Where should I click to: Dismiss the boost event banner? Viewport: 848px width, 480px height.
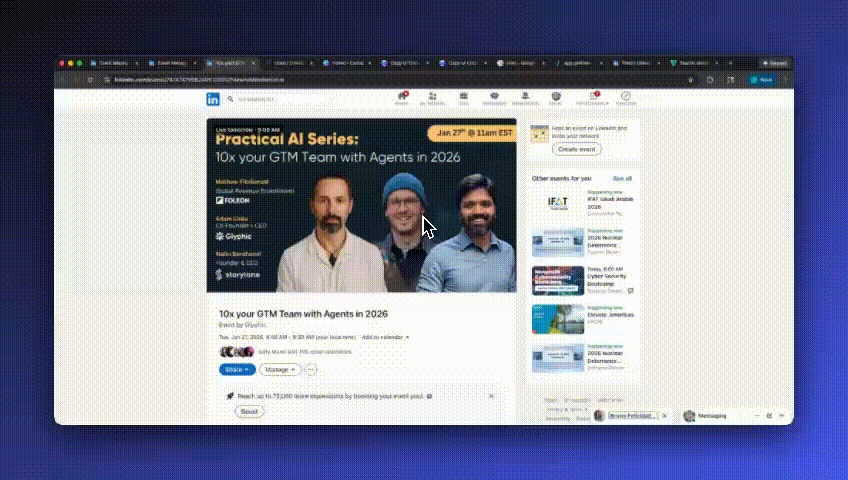coord(491,396)
